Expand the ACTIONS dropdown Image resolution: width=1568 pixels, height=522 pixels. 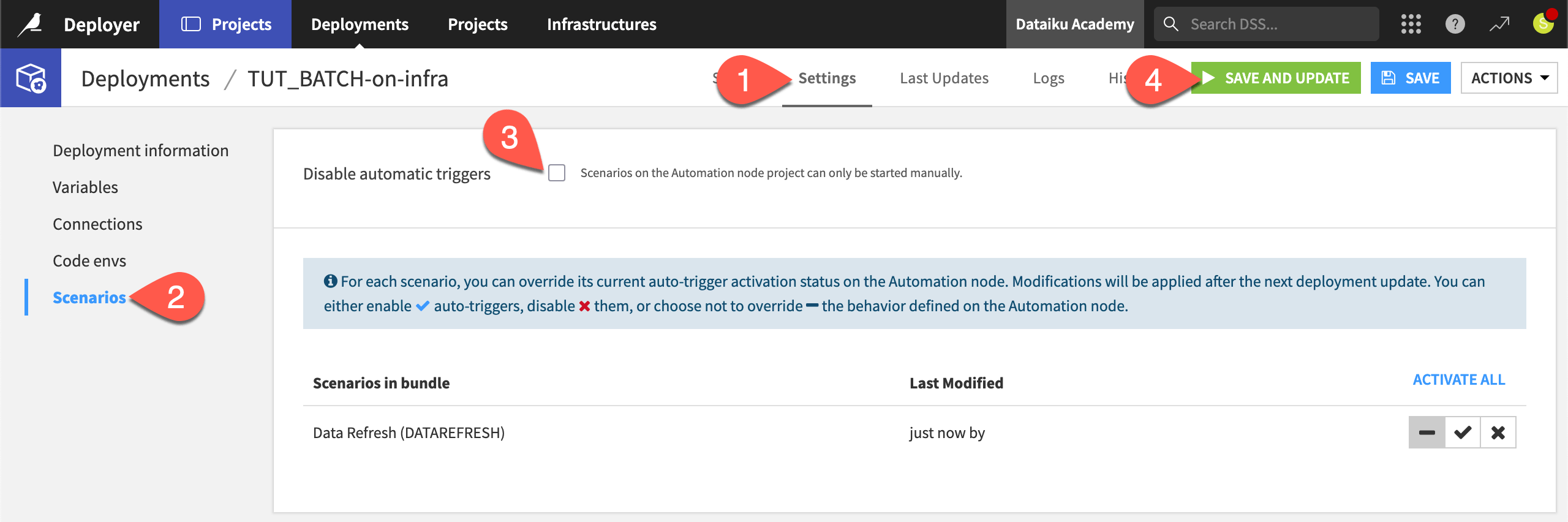(1509, 78)
